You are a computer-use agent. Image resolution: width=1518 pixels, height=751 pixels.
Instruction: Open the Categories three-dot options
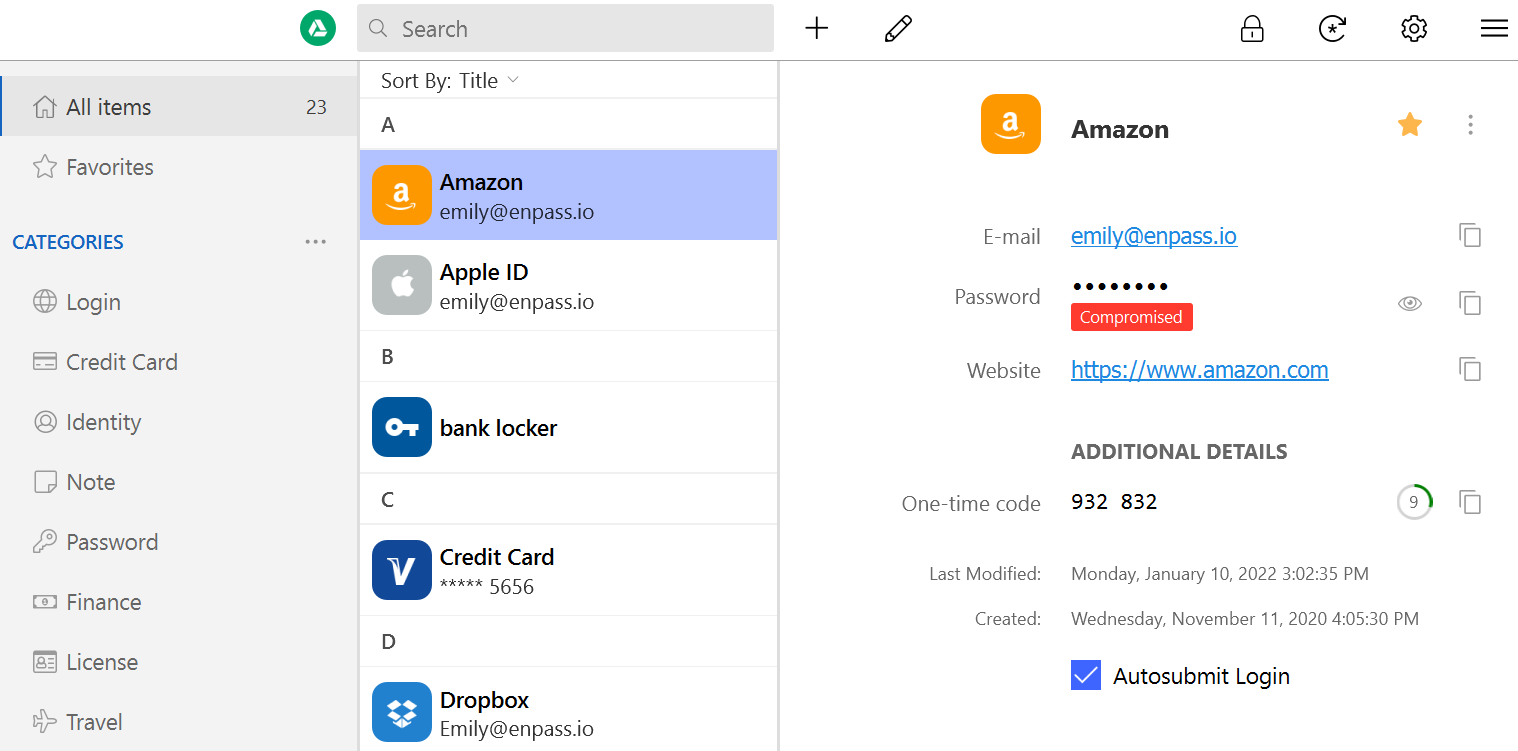click(x=316, y=242)
